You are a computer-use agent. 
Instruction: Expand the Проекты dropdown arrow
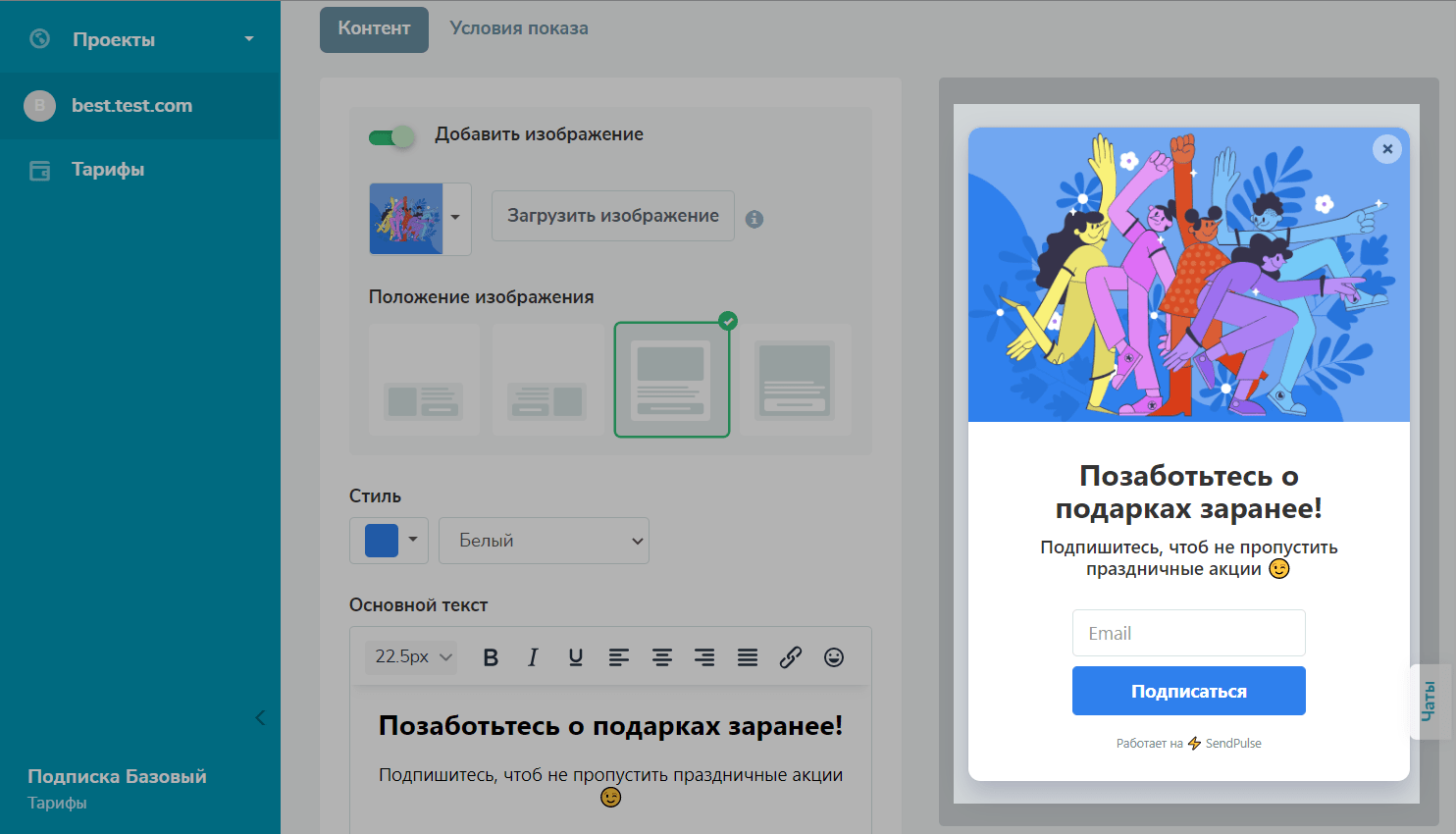point(249,39)
